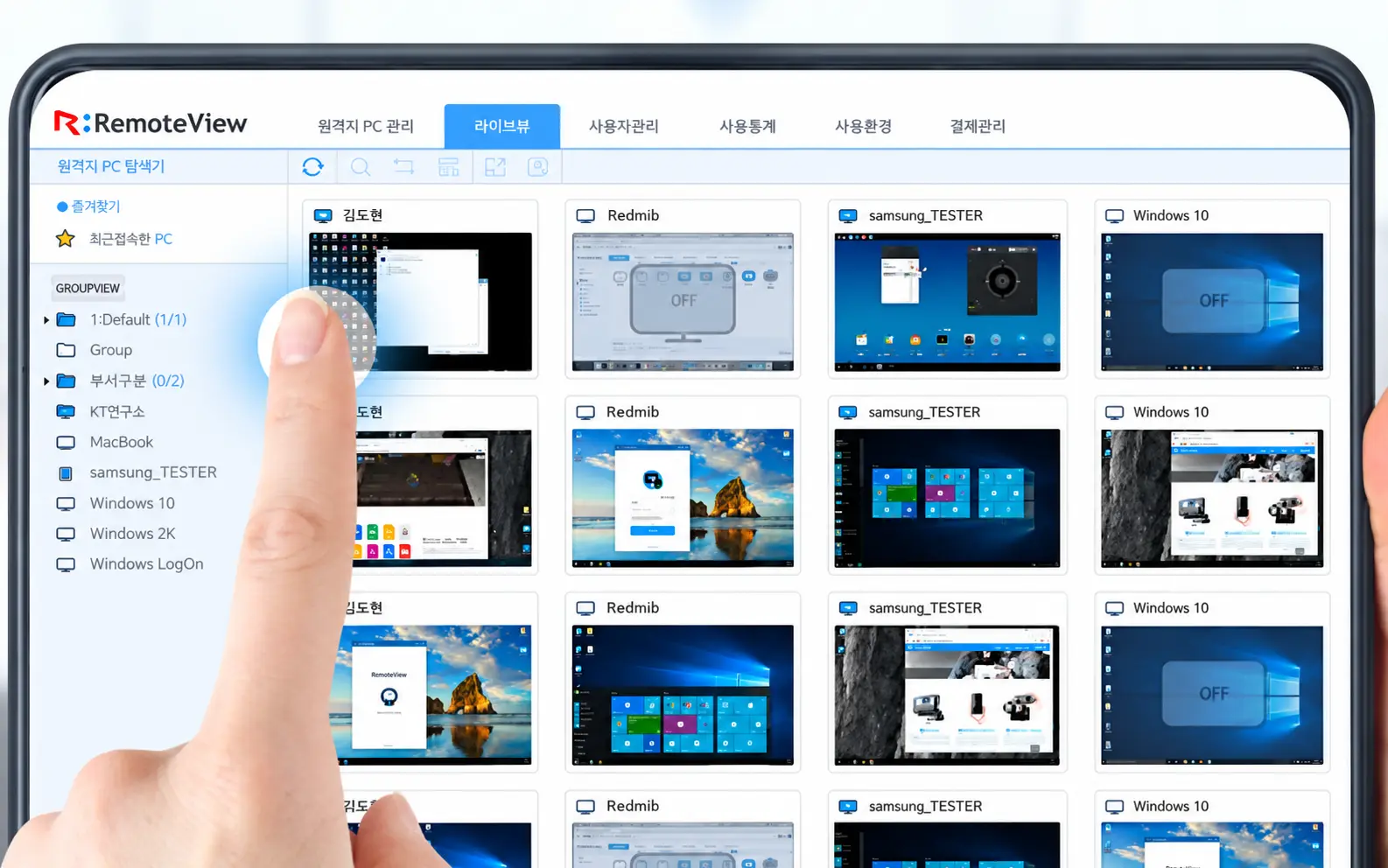Select Windows LogOn in the sidebar
The width and height of the screenshot is (1388, 868).
tap(130, 564)
